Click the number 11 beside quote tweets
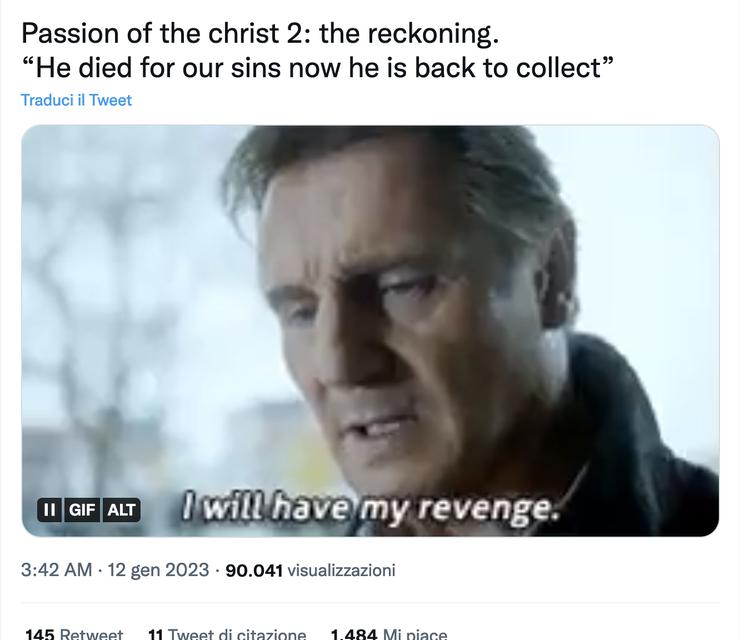The width and height of the screenshot is (740, 640). pos(155,634)
